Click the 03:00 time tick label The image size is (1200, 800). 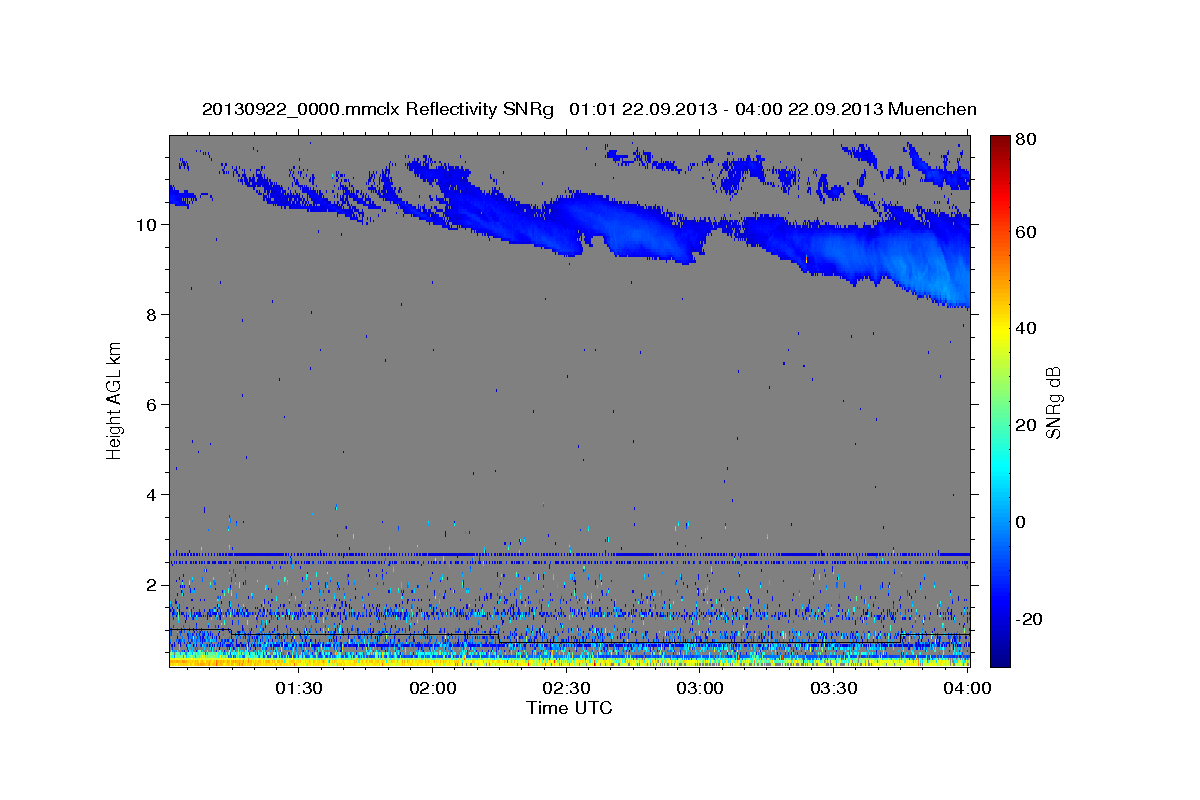[700, 688]
